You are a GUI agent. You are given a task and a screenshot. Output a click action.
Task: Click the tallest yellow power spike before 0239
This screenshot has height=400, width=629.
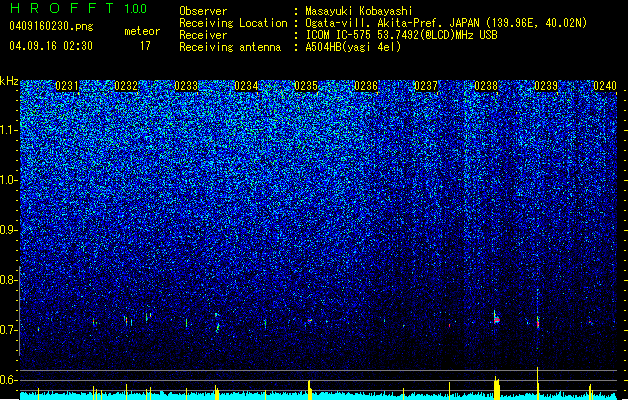pos(538,383)
